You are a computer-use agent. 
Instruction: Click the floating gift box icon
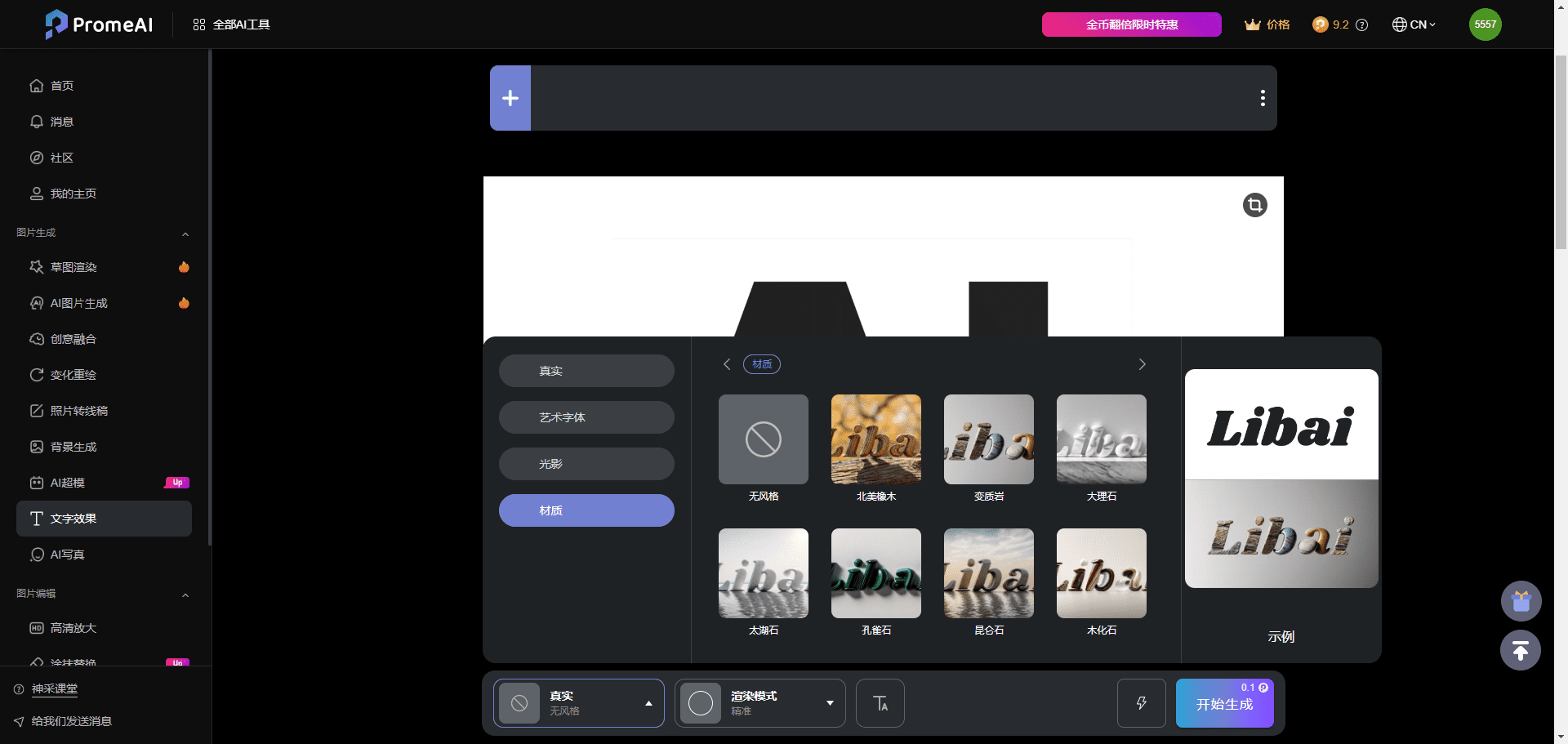(1521, 601)
